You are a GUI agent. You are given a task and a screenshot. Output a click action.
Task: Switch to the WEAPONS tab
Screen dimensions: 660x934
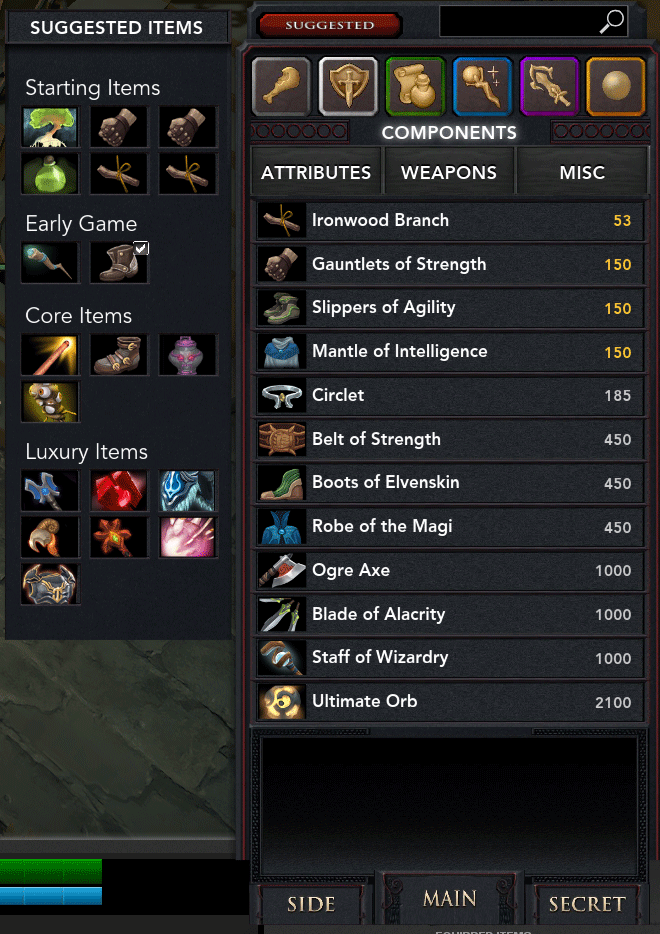click(449, 173)
